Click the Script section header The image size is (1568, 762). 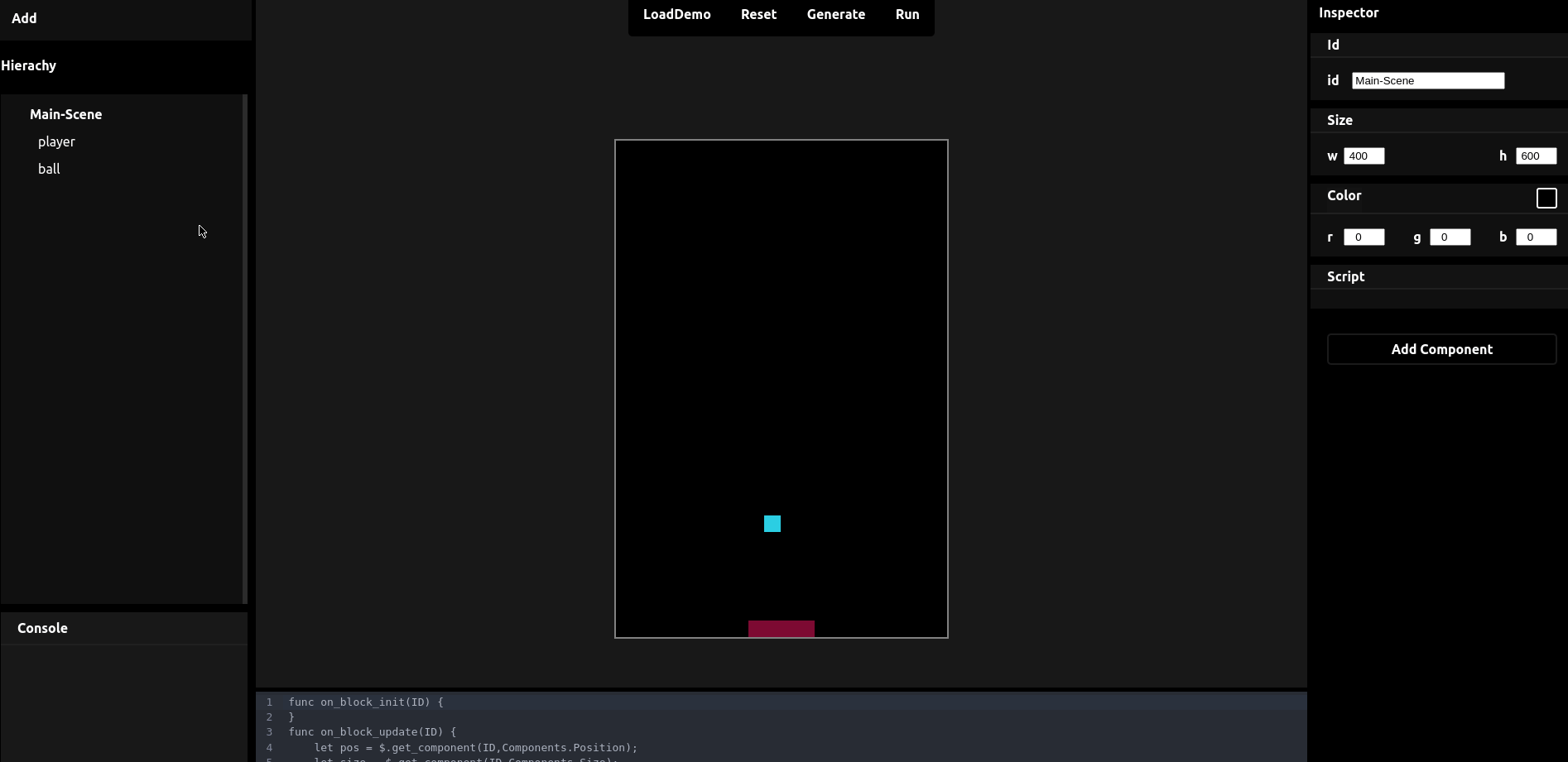click(x=1439, y=276)
